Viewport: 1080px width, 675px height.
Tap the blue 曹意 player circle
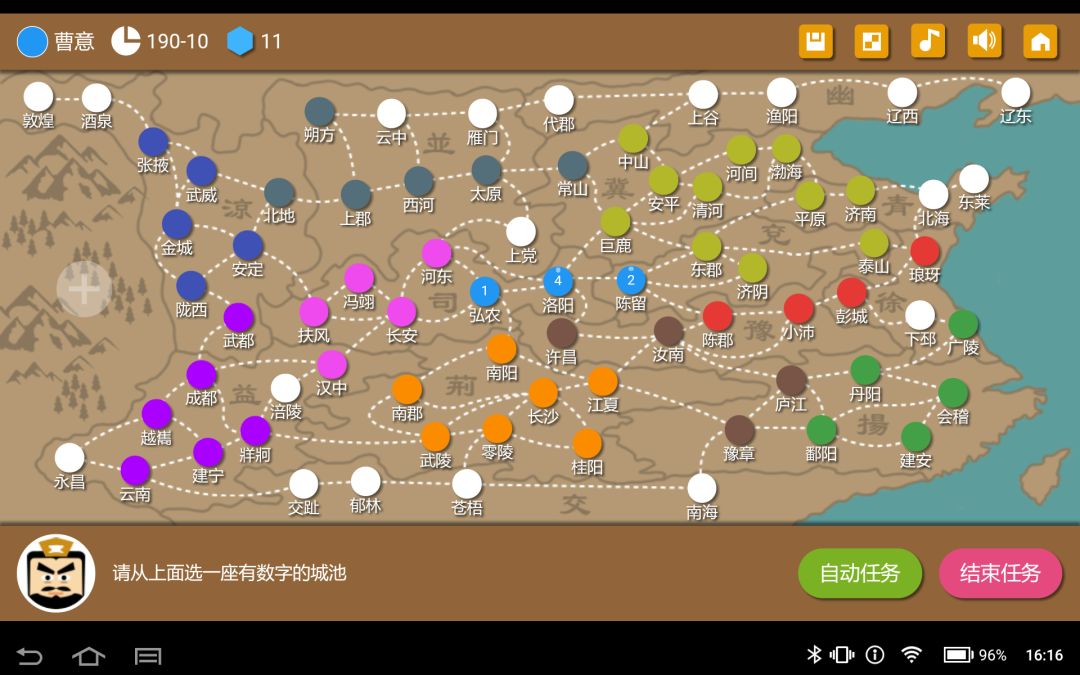point(32,41)
